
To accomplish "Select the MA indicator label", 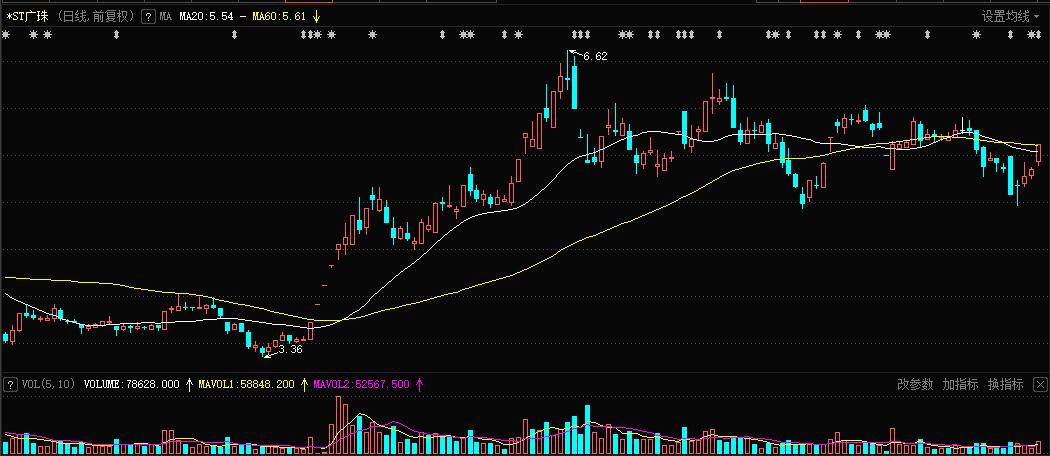I will 165,16.
